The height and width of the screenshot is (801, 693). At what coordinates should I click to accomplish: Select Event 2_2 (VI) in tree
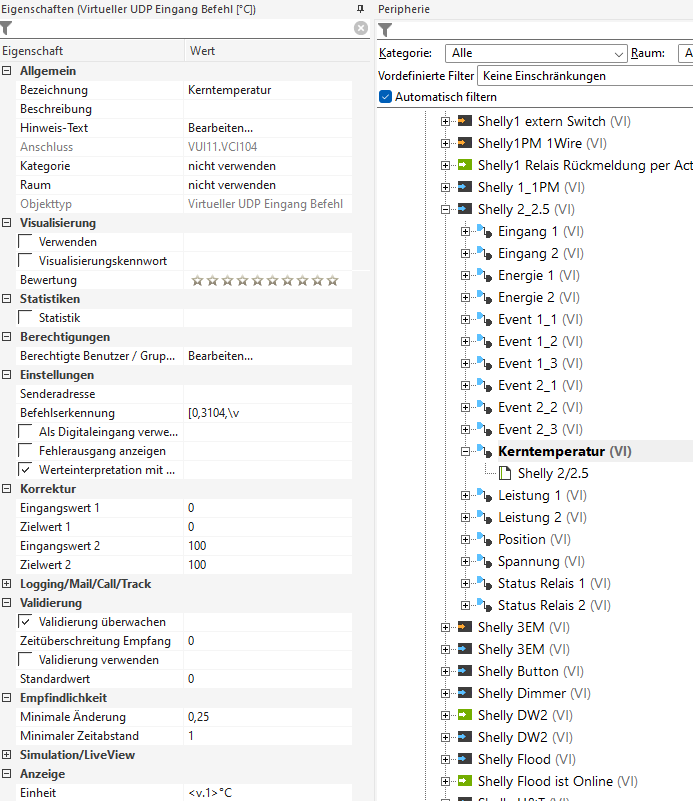(x=540, y=407)
